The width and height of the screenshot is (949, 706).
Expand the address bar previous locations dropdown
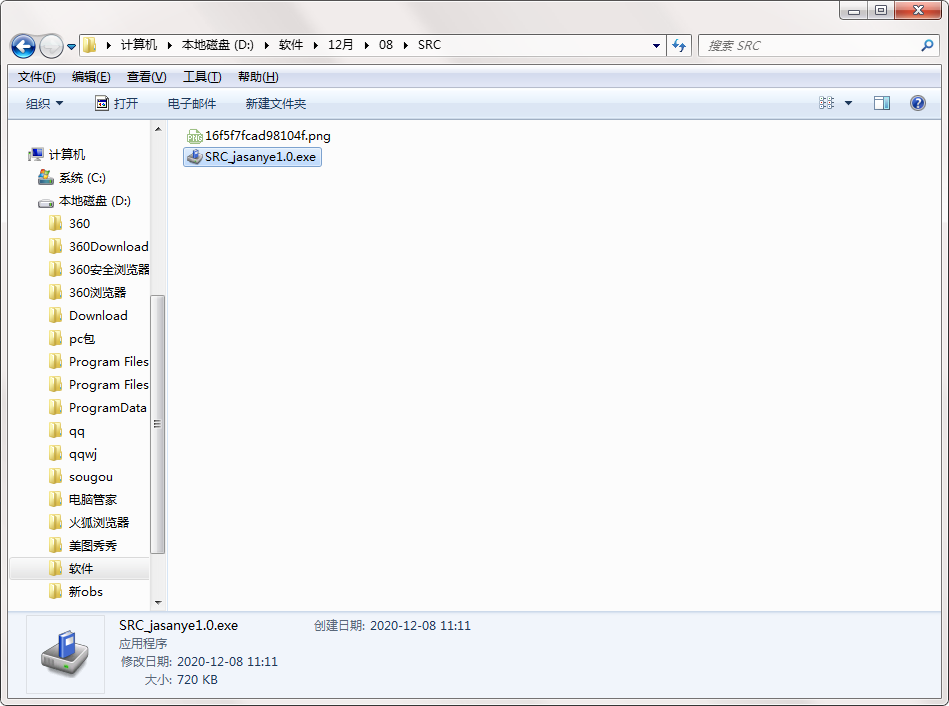(x=656, y=45)
